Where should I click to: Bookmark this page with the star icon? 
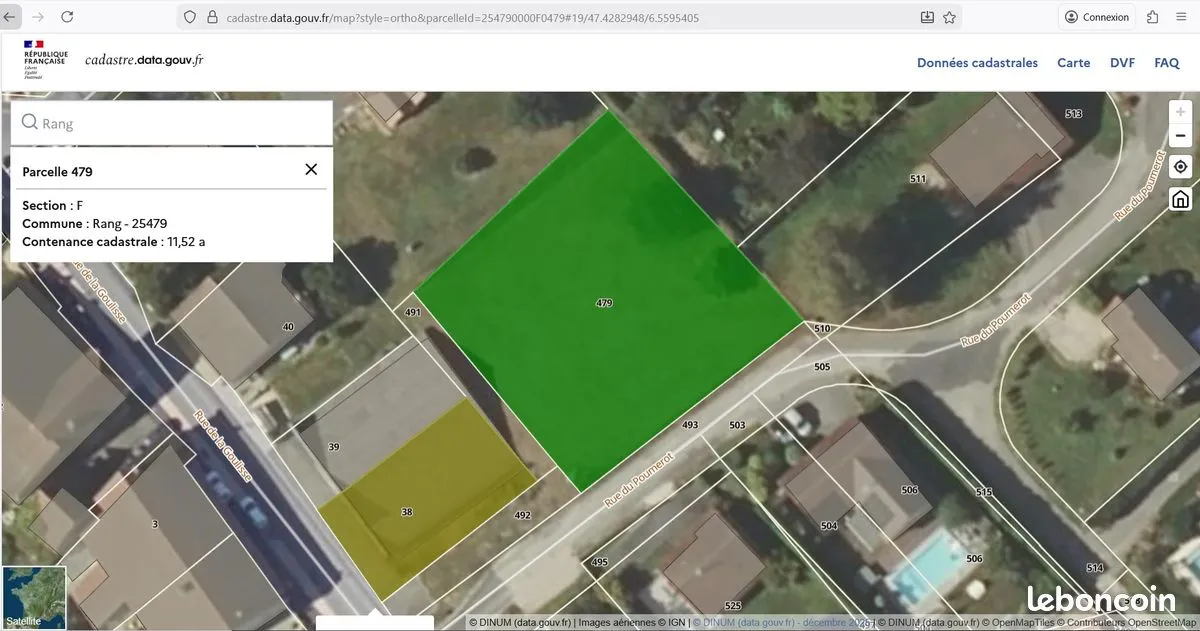pos(949,17)
